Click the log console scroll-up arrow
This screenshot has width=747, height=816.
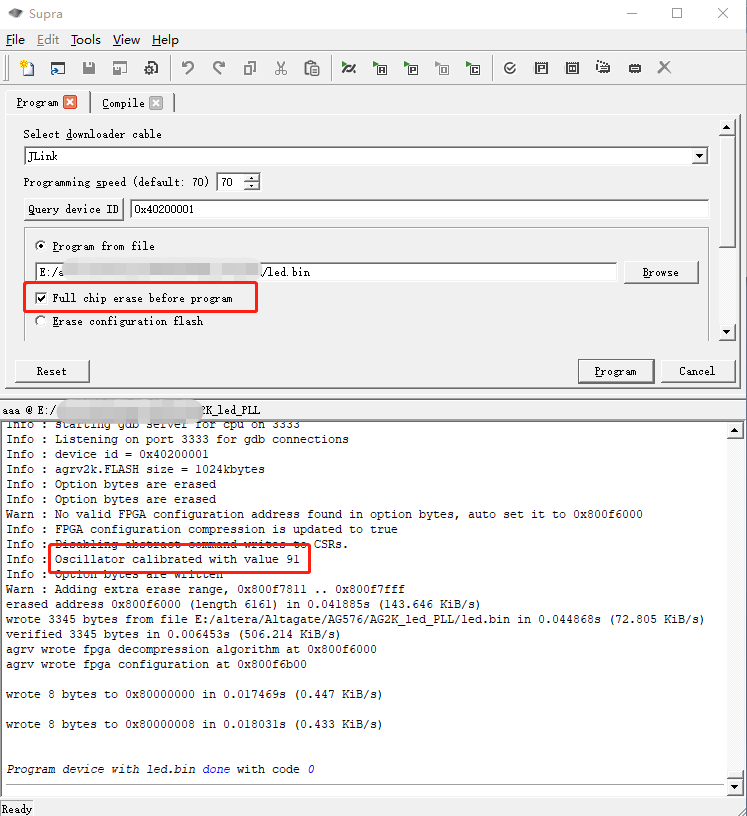coord(735,430)
